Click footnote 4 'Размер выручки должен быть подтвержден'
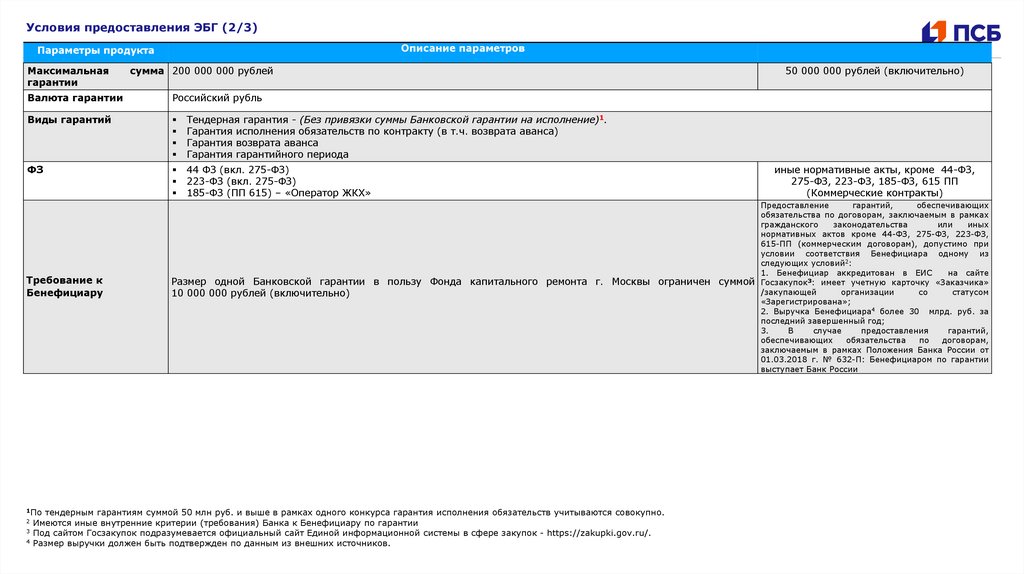The width and height of the screenshot is (1024, 574). [x=208, y=543]
